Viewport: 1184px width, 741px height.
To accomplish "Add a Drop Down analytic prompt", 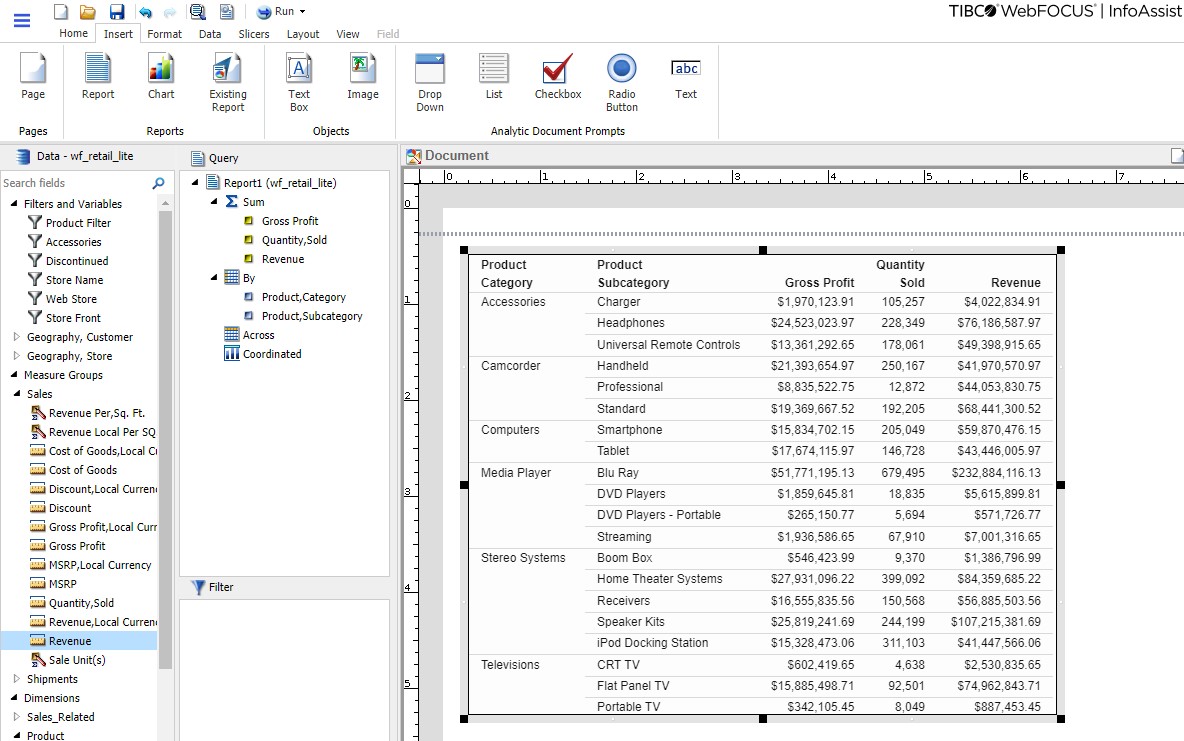I will point(429,75).
